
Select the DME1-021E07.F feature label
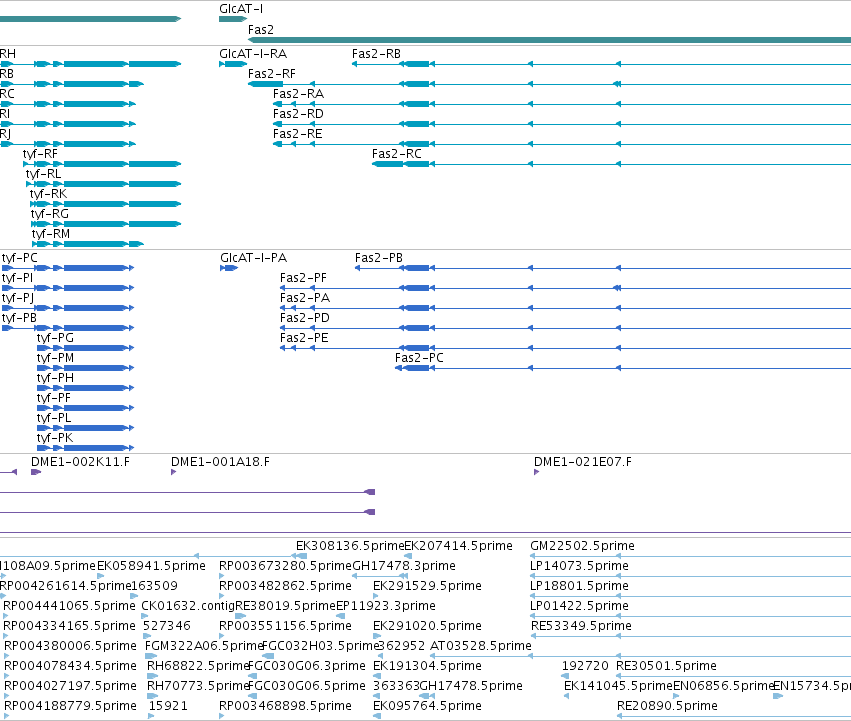pos(583,462)
